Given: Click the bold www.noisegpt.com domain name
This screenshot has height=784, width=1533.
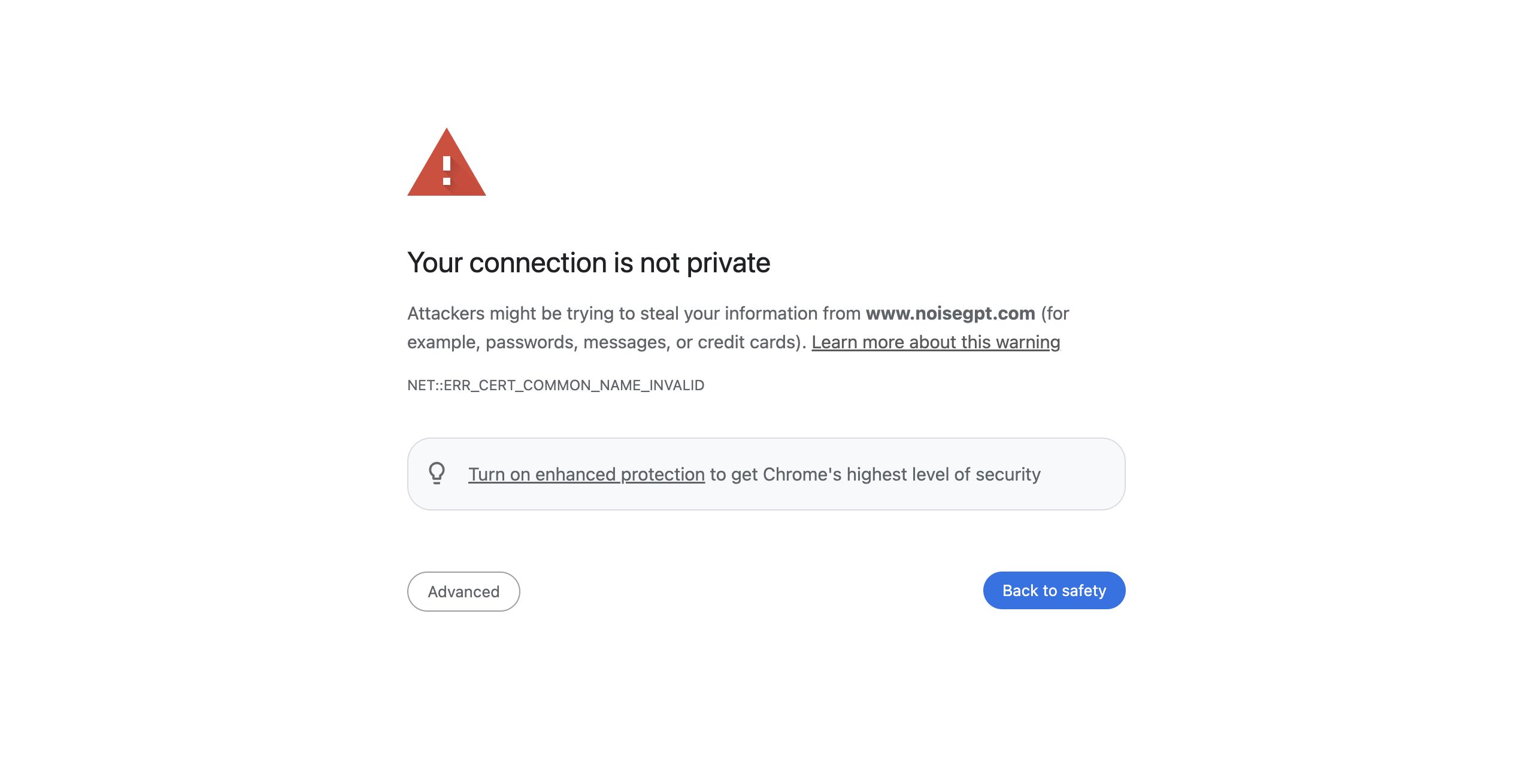Looking at the screenshot, I should point(950,313).
